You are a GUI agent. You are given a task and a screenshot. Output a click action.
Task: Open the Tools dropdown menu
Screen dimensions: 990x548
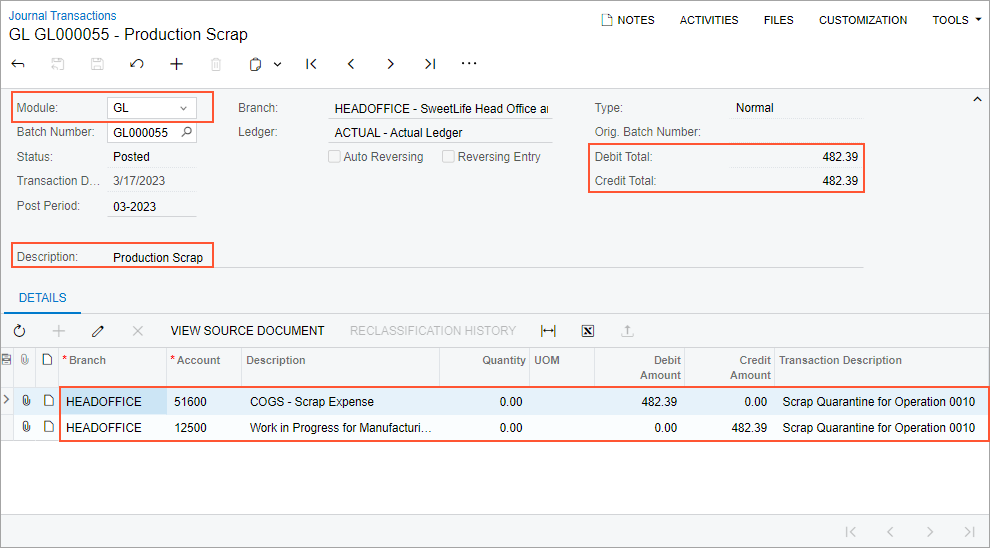[x=956, y=20]
